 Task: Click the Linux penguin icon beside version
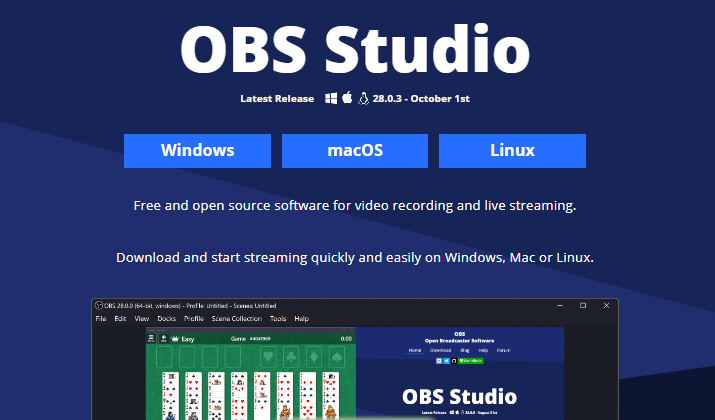click(x=363, y=99)
